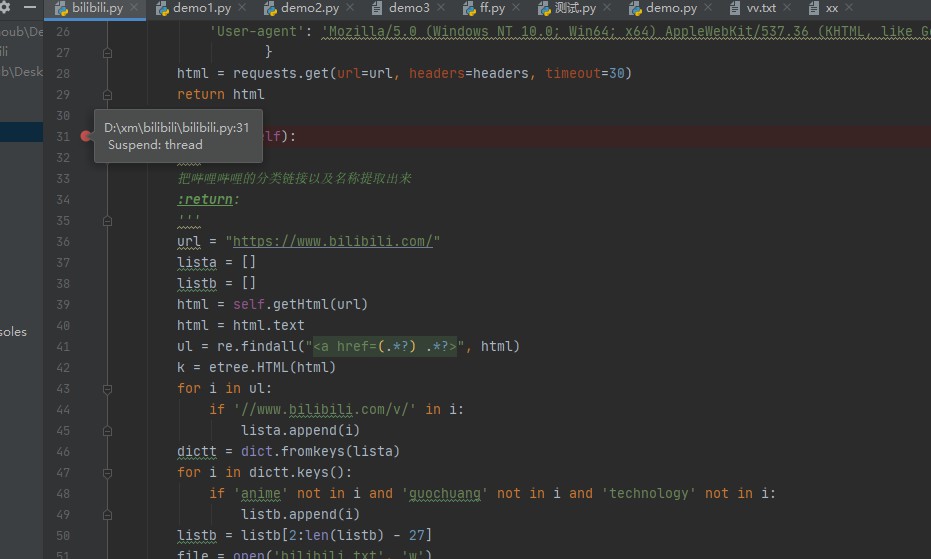Switch to the demo2.py tab
Viewport: 931px width, 559px height.
tap(309, 8)
